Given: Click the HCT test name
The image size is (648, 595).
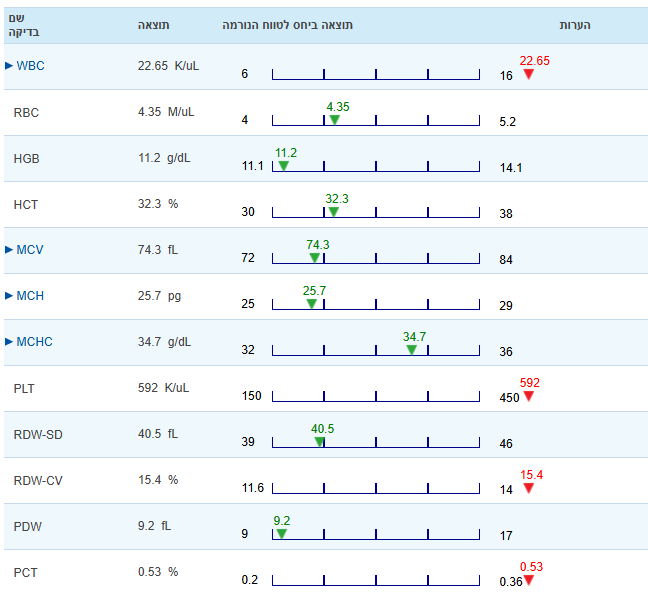Looking at the screenshot, I should (26, 205).
